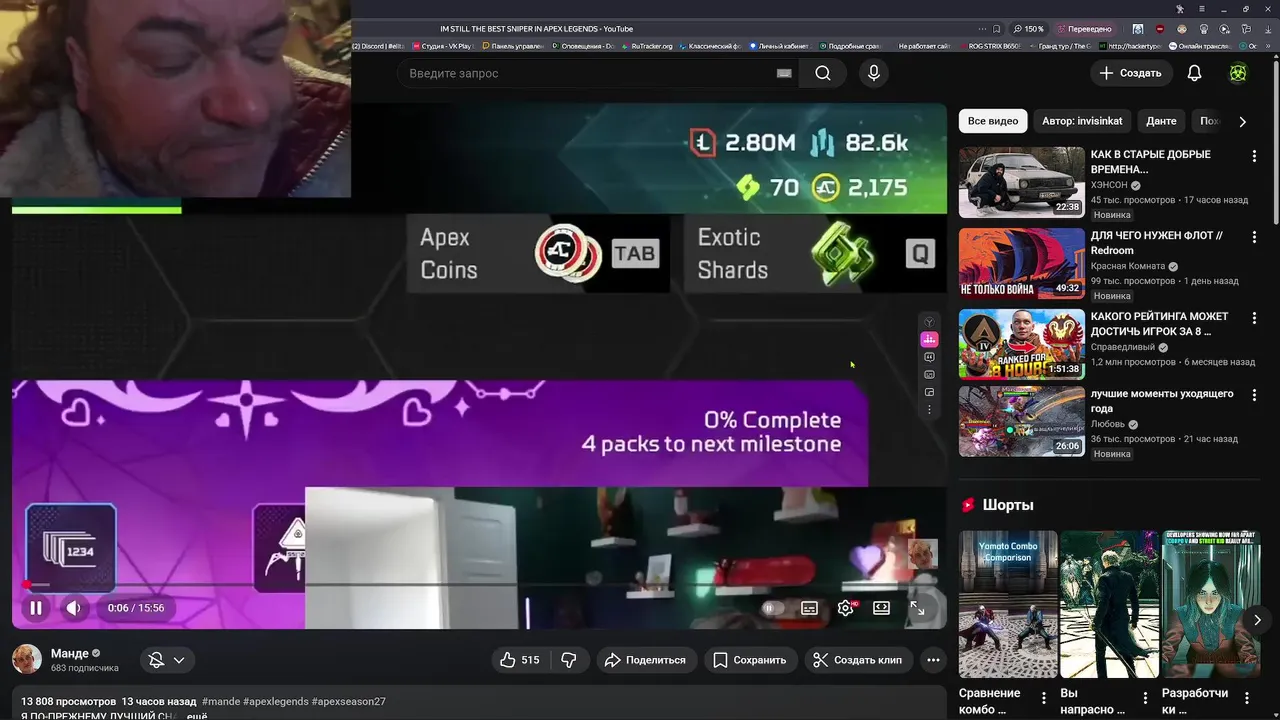This screenshot has width=1280, height=720.
Task: Seek the video on the progress bar
Action: coord(480,584)
